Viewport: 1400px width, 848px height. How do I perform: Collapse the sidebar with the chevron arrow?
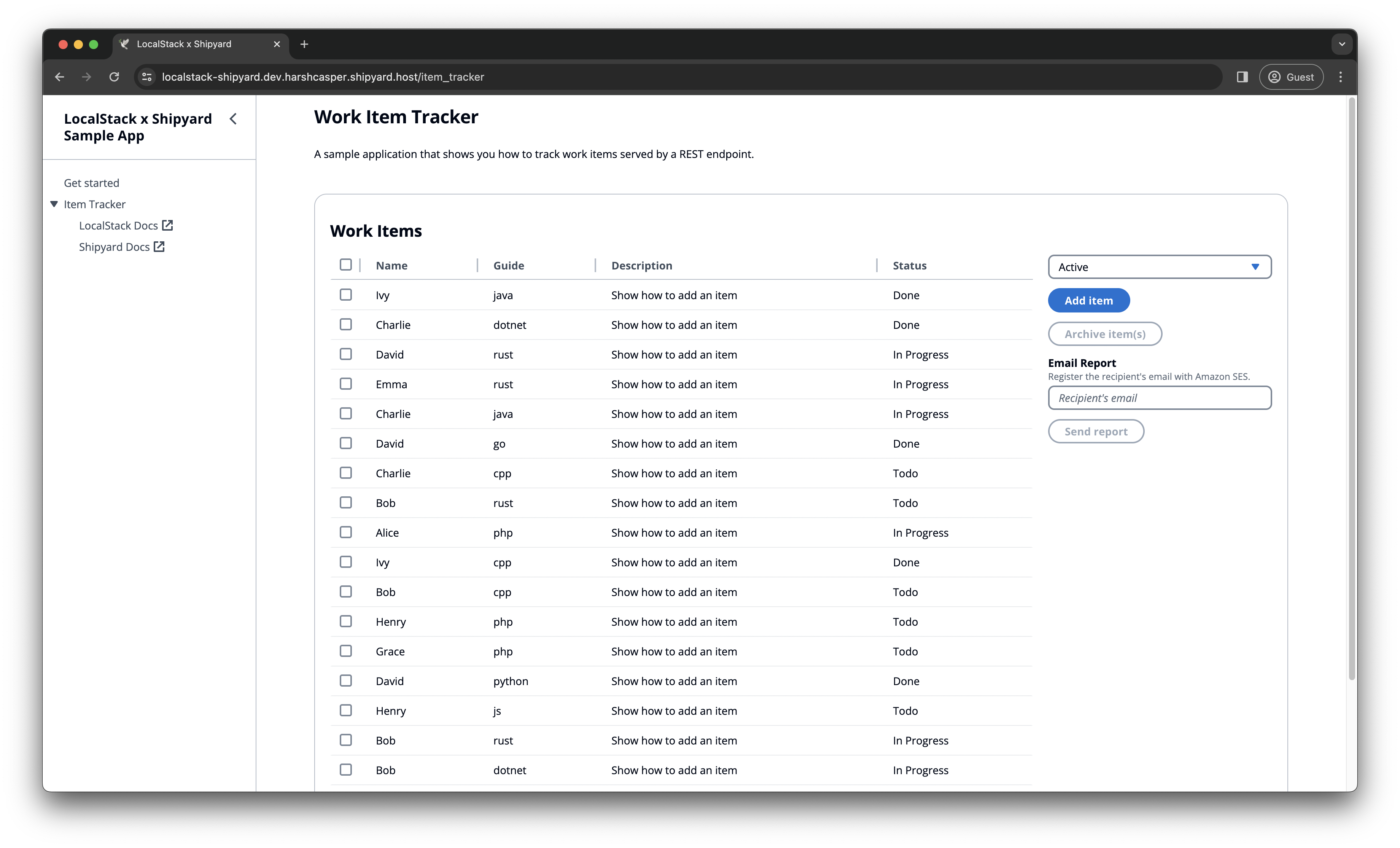tap(233, 119)
